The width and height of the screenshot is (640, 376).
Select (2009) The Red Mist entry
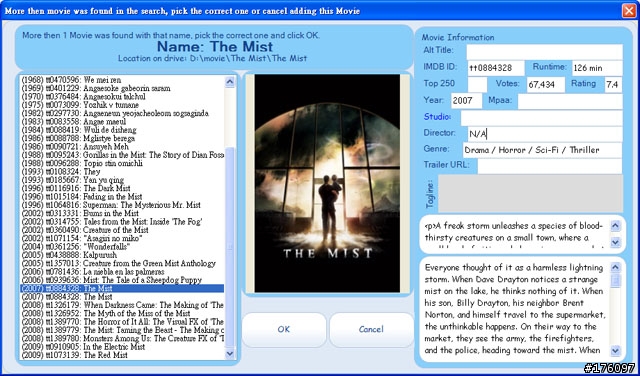(x=122, y=355)
